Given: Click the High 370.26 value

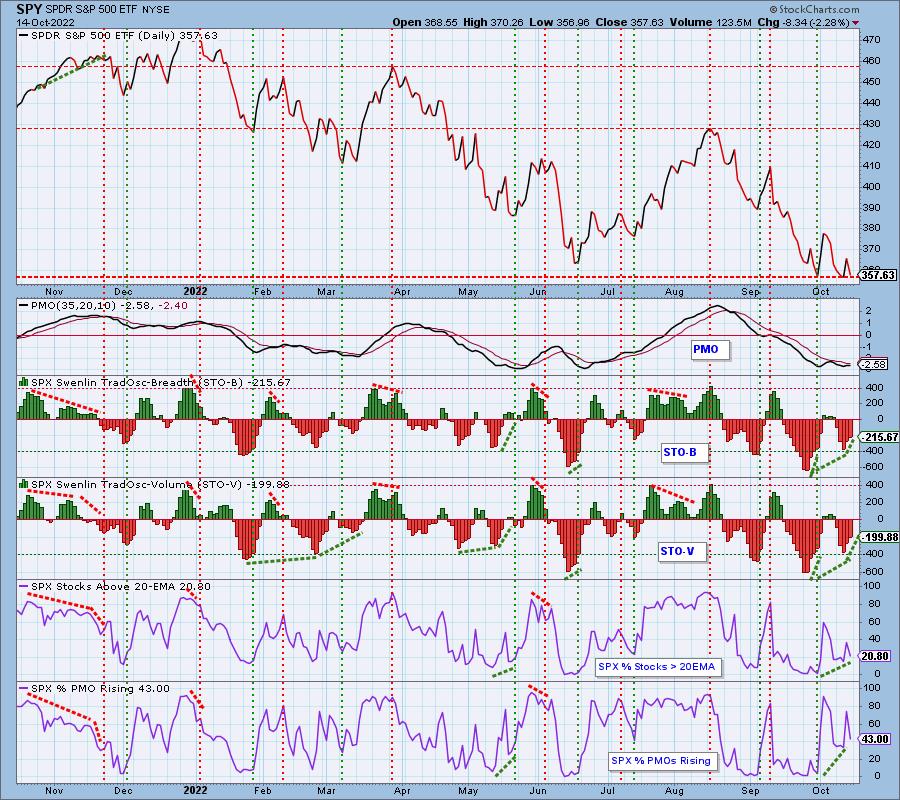Looking at the screenshot, I should pos(493,22).
